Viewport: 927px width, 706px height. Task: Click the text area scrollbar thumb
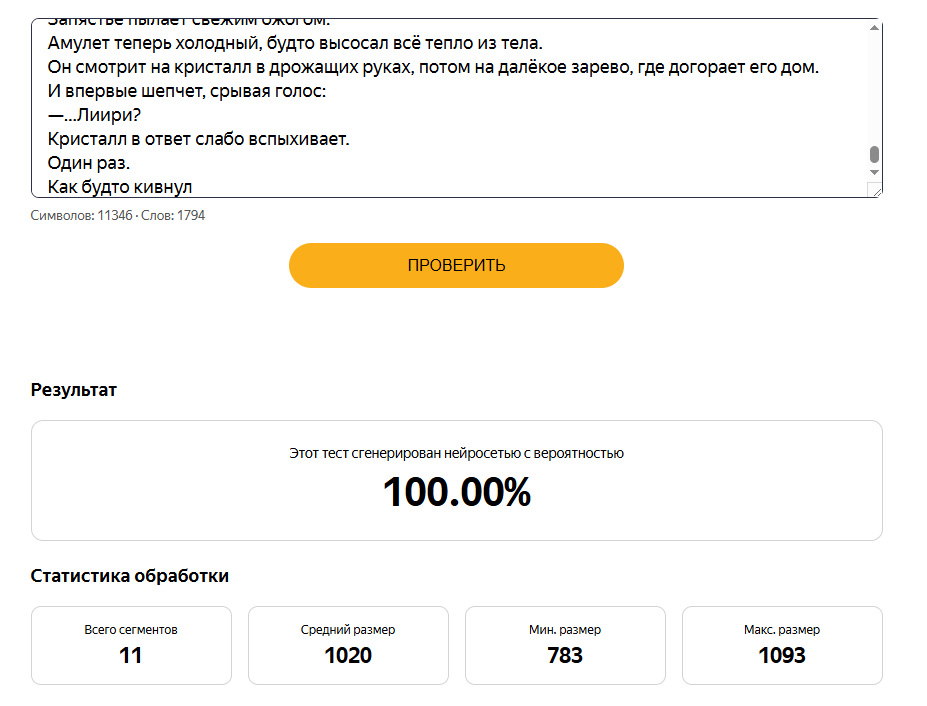pos(874,154)
